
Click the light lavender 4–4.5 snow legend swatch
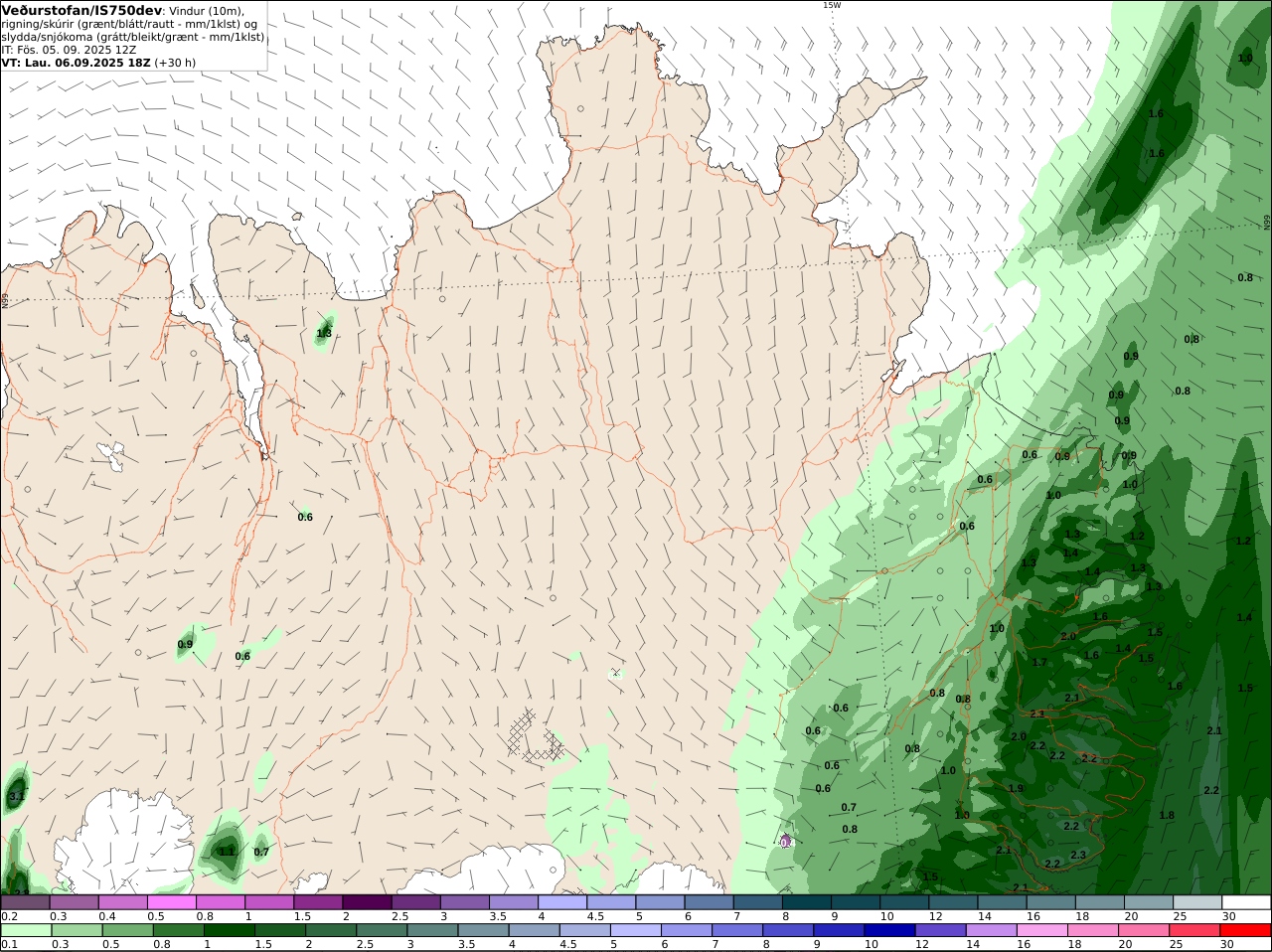click(562, 902)
